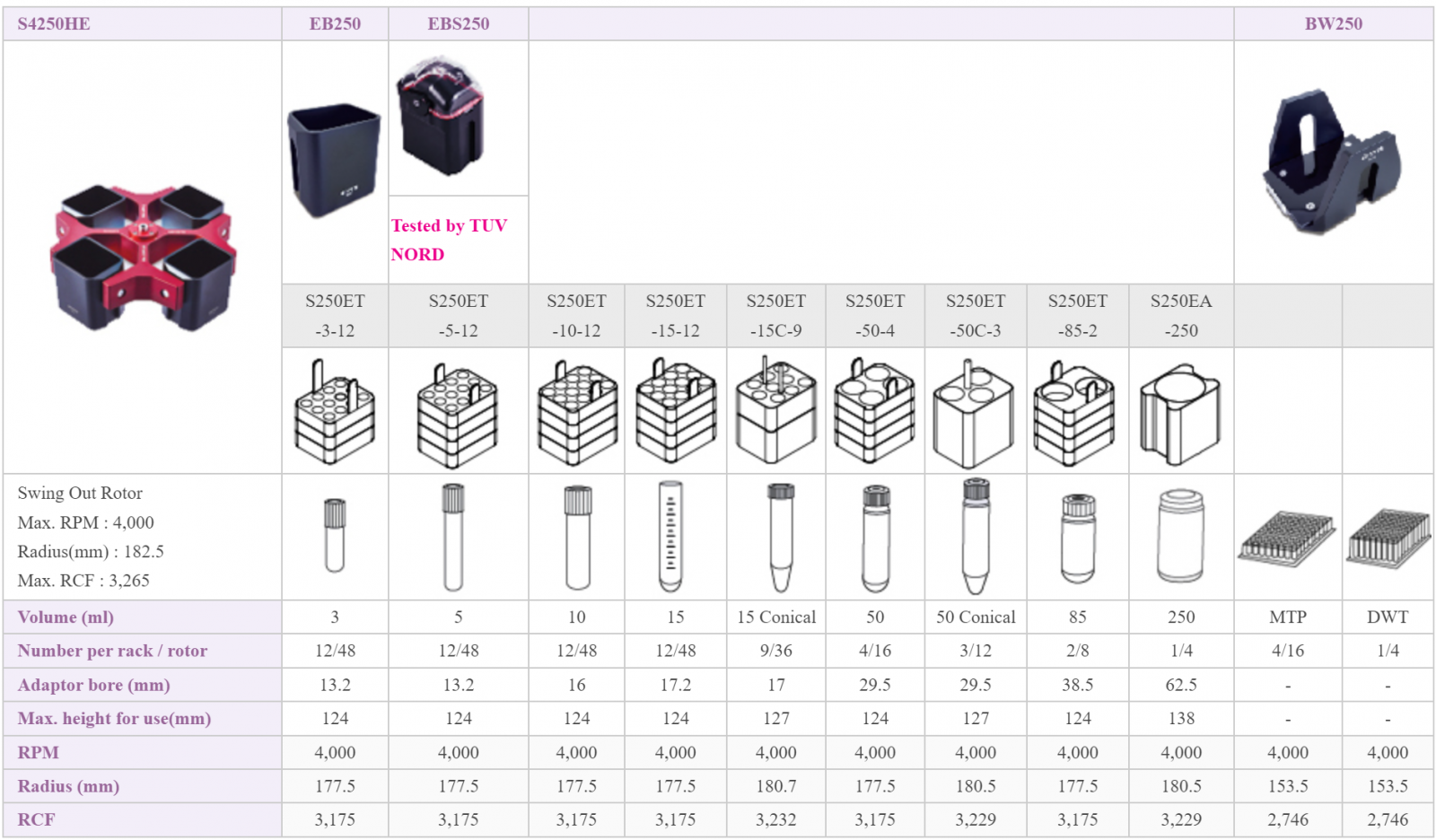Click the S250ET-50C-3 adaptor rack drawing
Image resolution: width=1436 pixels, height=840 pixels.
(975, 414)
